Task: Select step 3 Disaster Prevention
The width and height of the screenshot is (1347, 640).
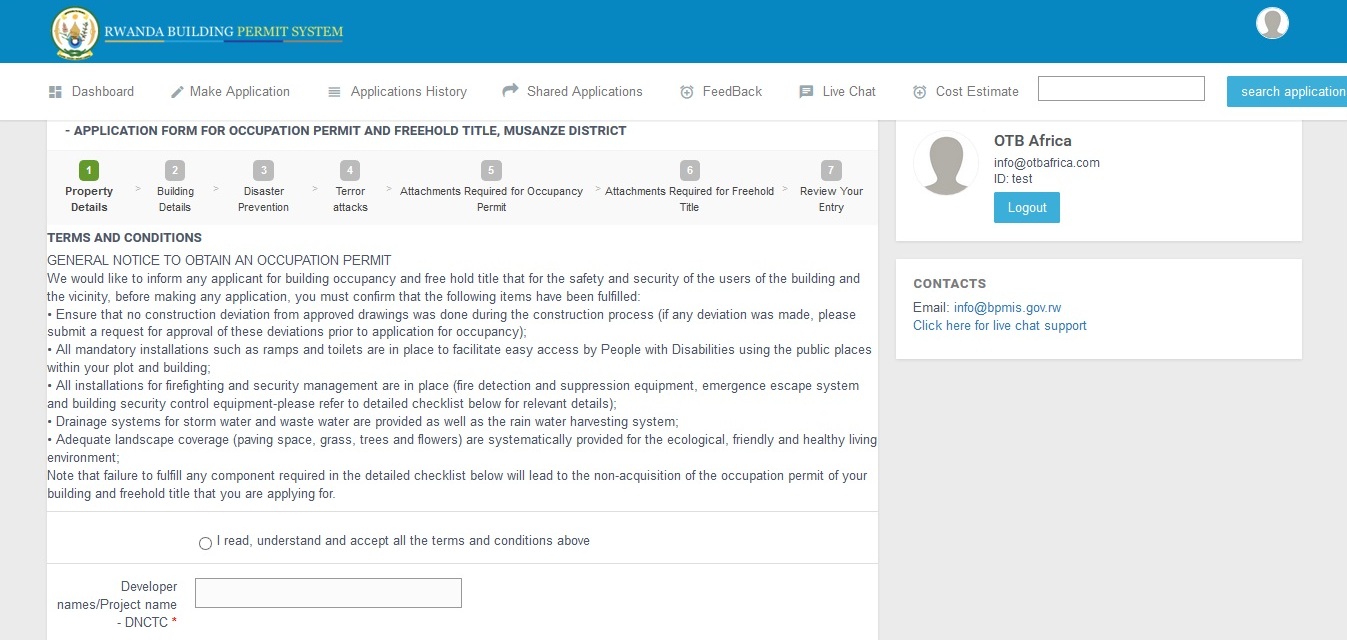Action: click(x=264, y=187)
